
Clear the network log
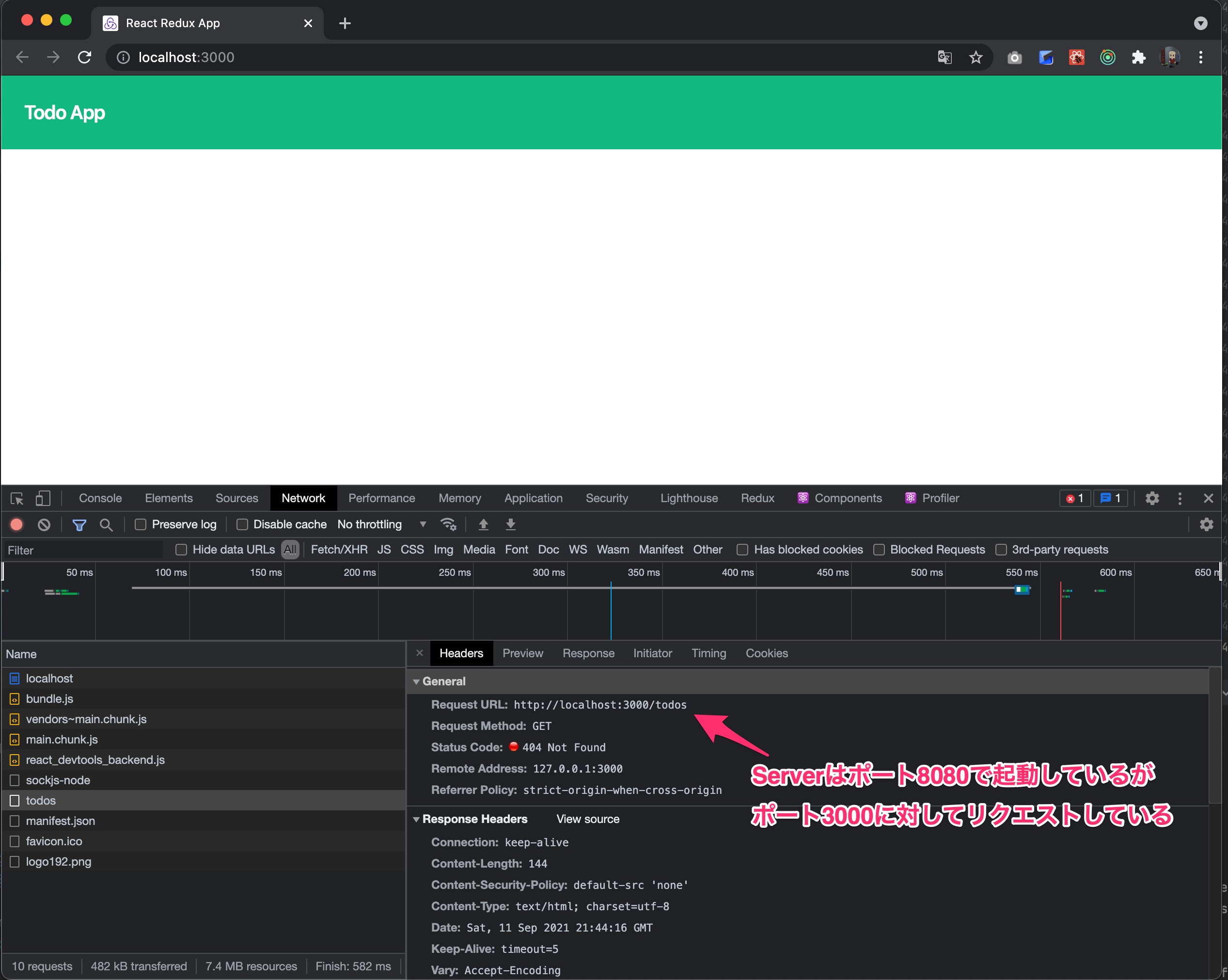(x=44, y=524)
